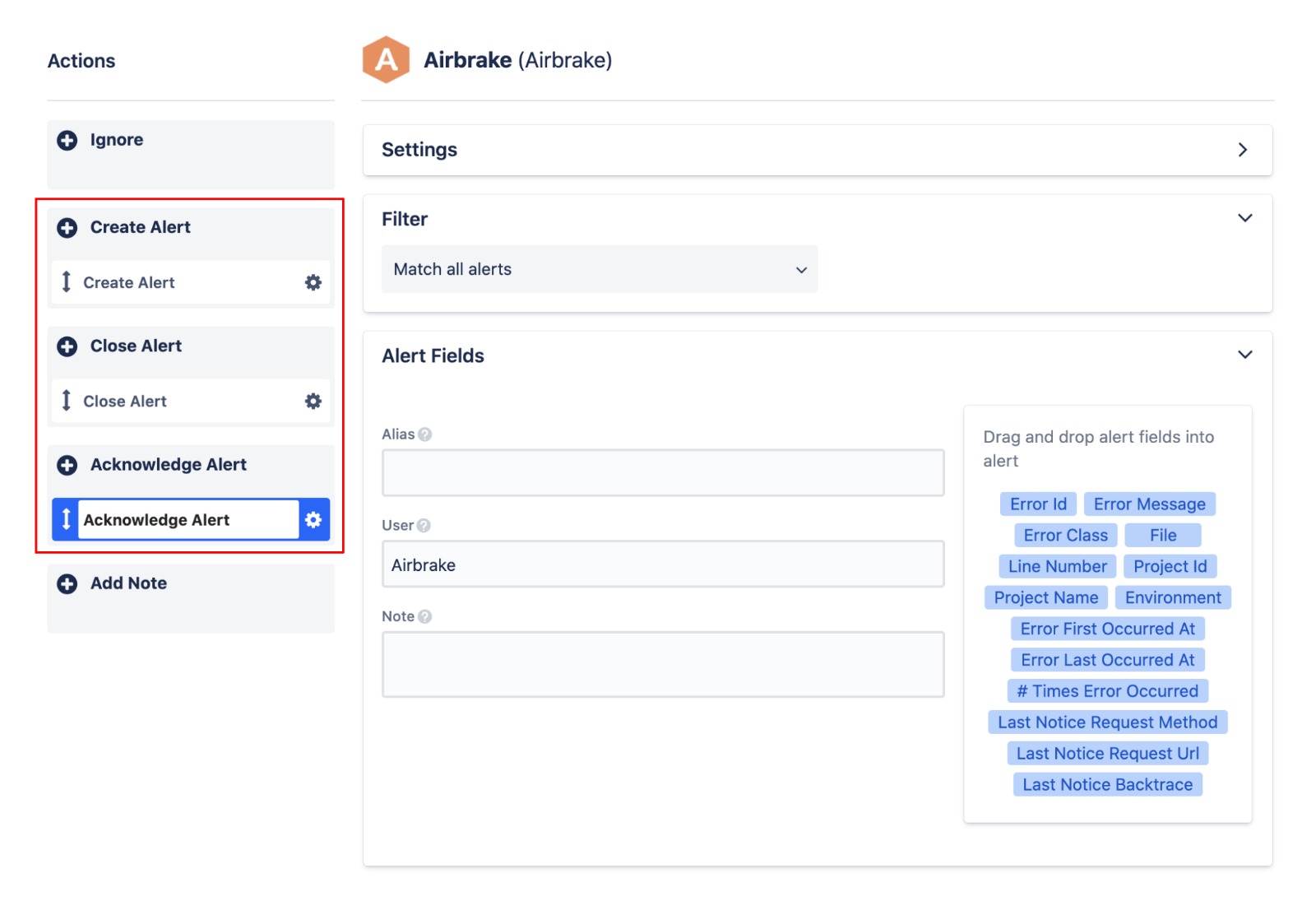The width and height of the screenshot is (1316, 915).
Task: Click the reorder arrows on Acknowledge Alert rule
Action: point(66,519)
